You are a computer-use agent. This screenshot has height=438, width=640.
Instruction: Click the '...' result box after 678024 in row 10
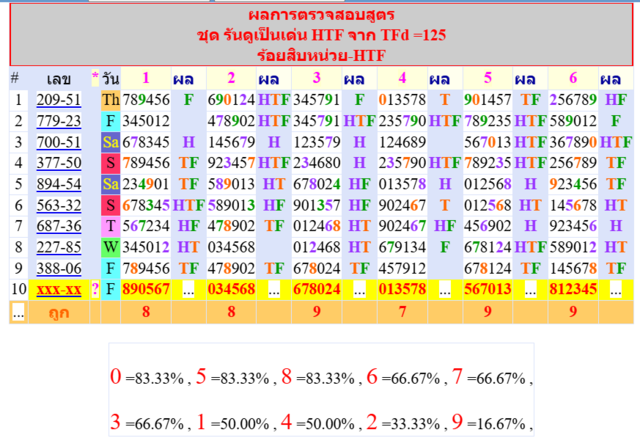click(x=359, y=290)
